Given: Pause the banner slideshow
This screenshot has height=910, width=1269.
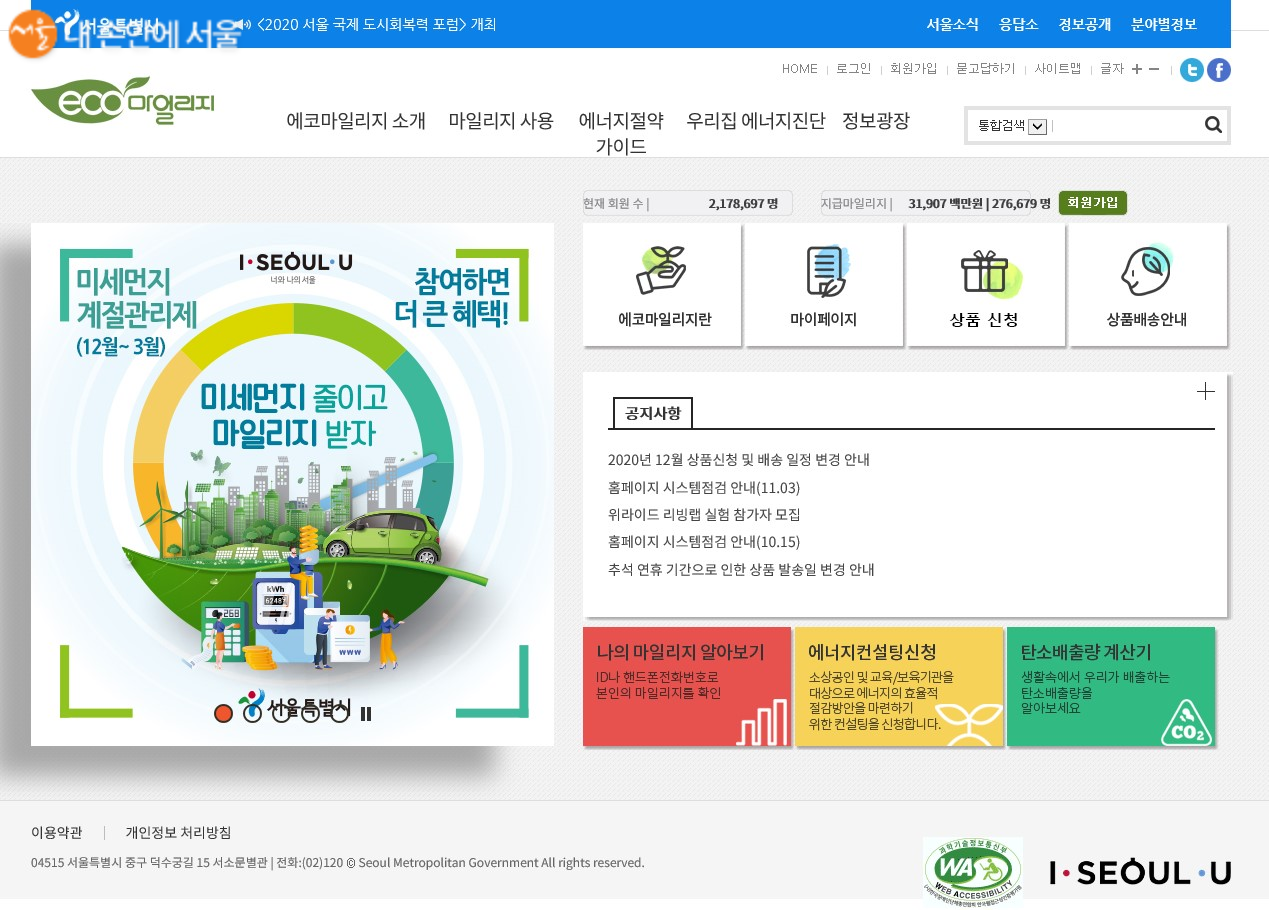Looking at the screenshot, I should pos(366,713).
